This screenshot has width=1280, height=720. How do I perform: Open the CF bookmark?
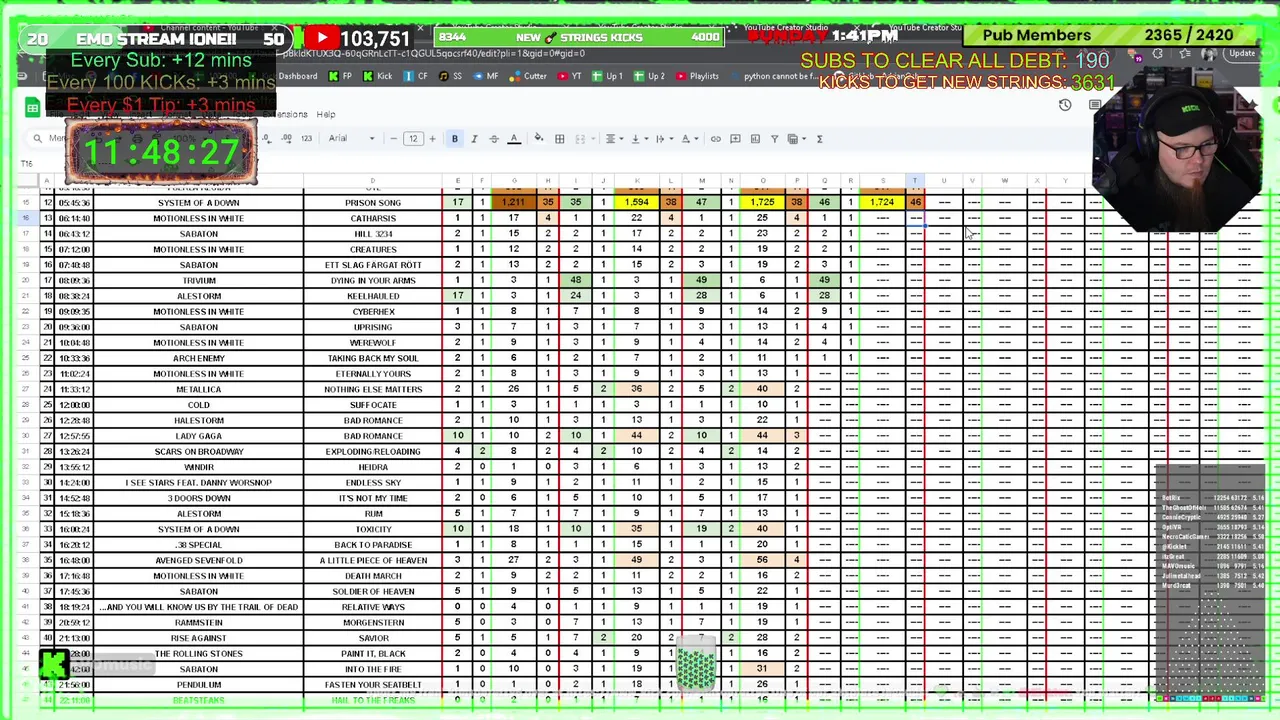[417, 76]
